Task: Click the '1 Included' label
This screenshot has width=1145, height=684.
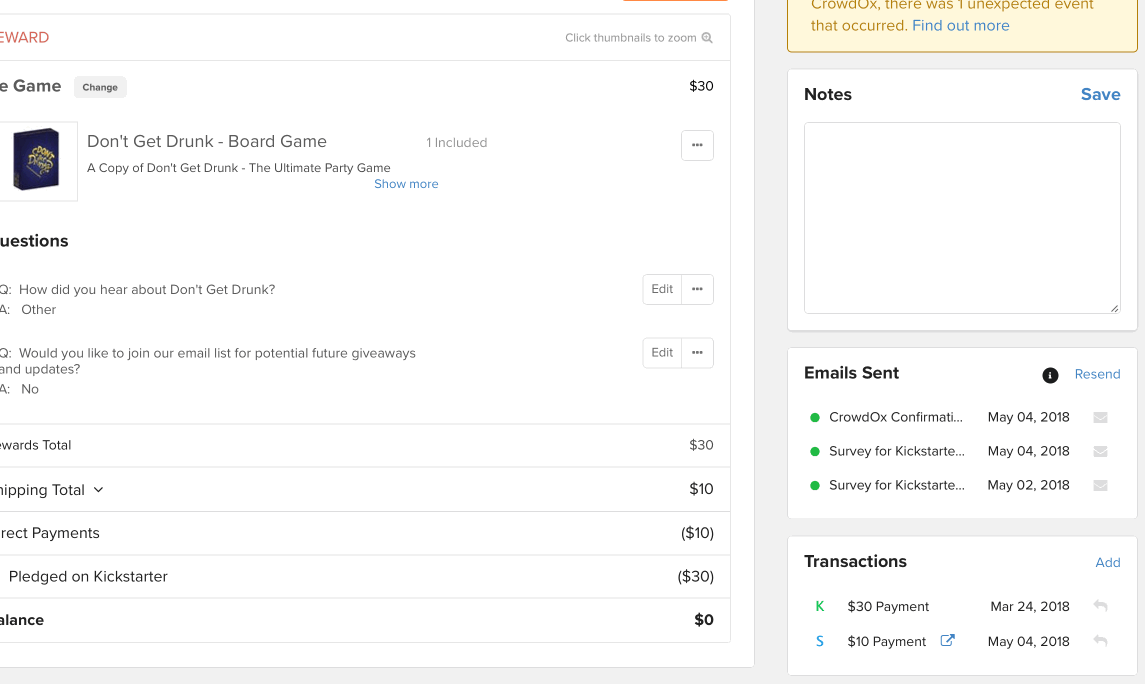Action: (x=456, y=143)
